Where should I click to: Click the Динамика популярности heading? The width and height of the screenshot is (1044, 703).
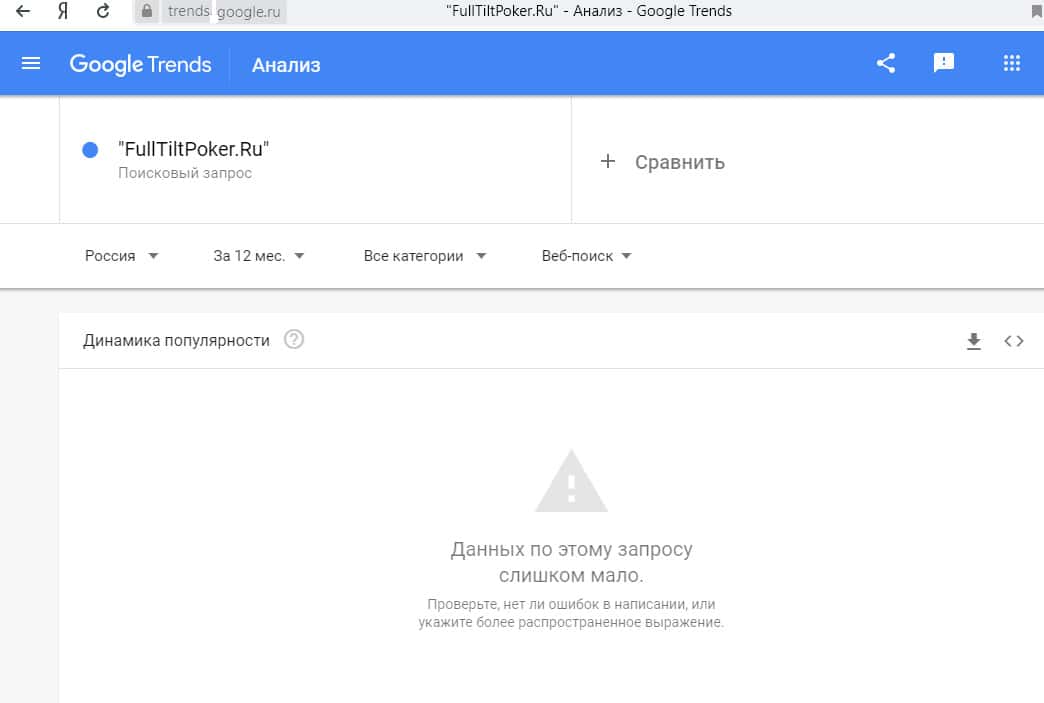176,340
